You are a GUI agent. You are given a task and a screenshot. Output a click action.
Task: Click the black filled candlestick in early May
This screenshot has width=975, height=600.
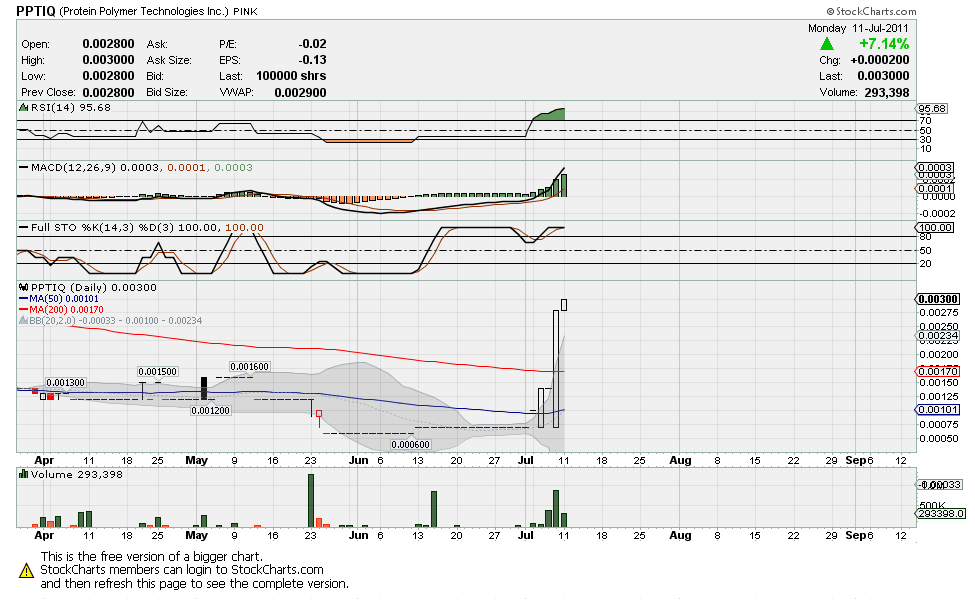click(203, 388)
